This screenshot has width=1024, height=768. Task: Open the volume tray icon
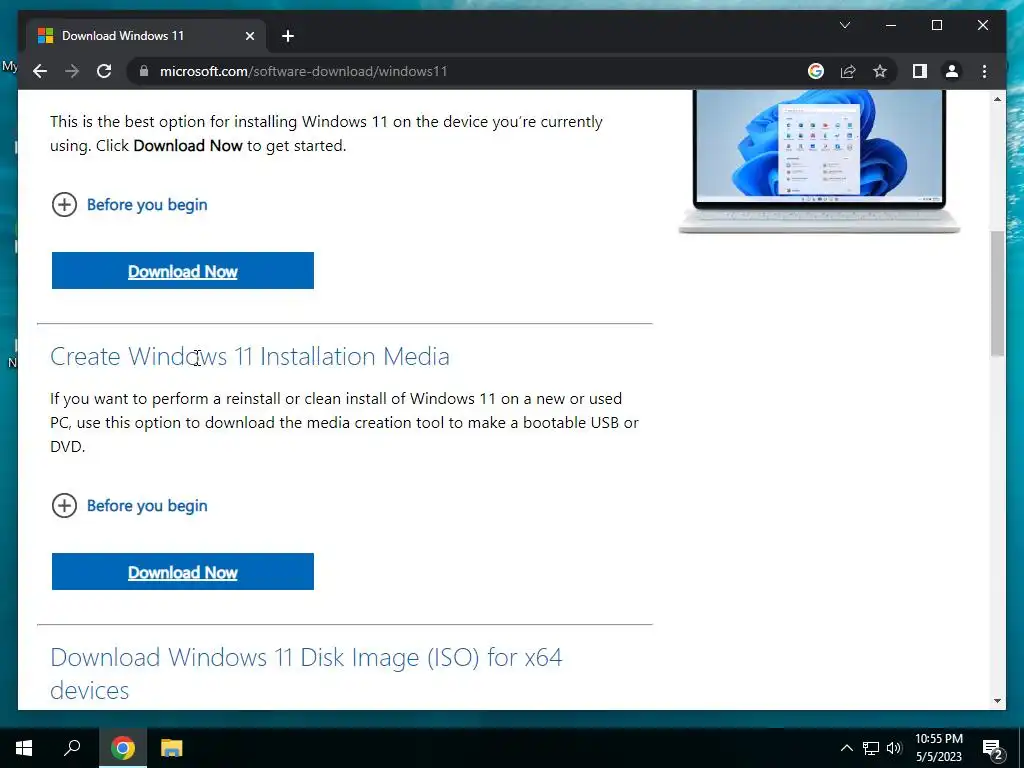pyautogui.click(x=894, y=748)
